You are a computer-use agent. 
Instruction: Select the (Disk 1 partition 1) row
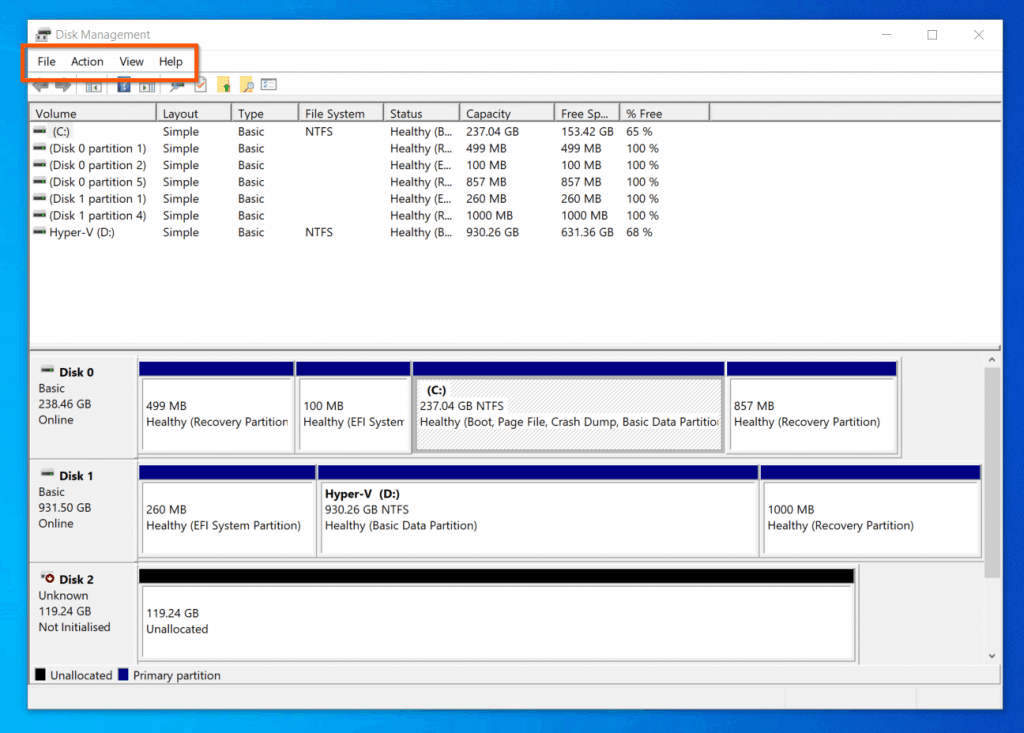(x=370, y=199)
